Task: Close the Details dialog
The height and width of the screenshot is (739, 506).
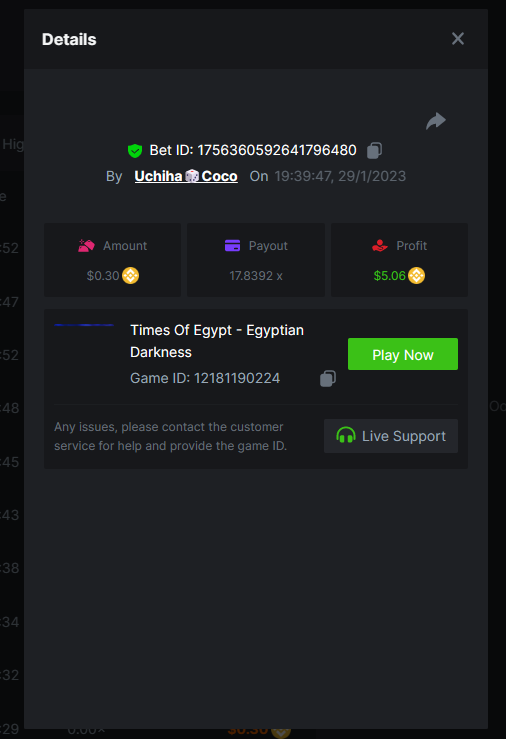Action: pyautogui.click(x=457, y=39)
